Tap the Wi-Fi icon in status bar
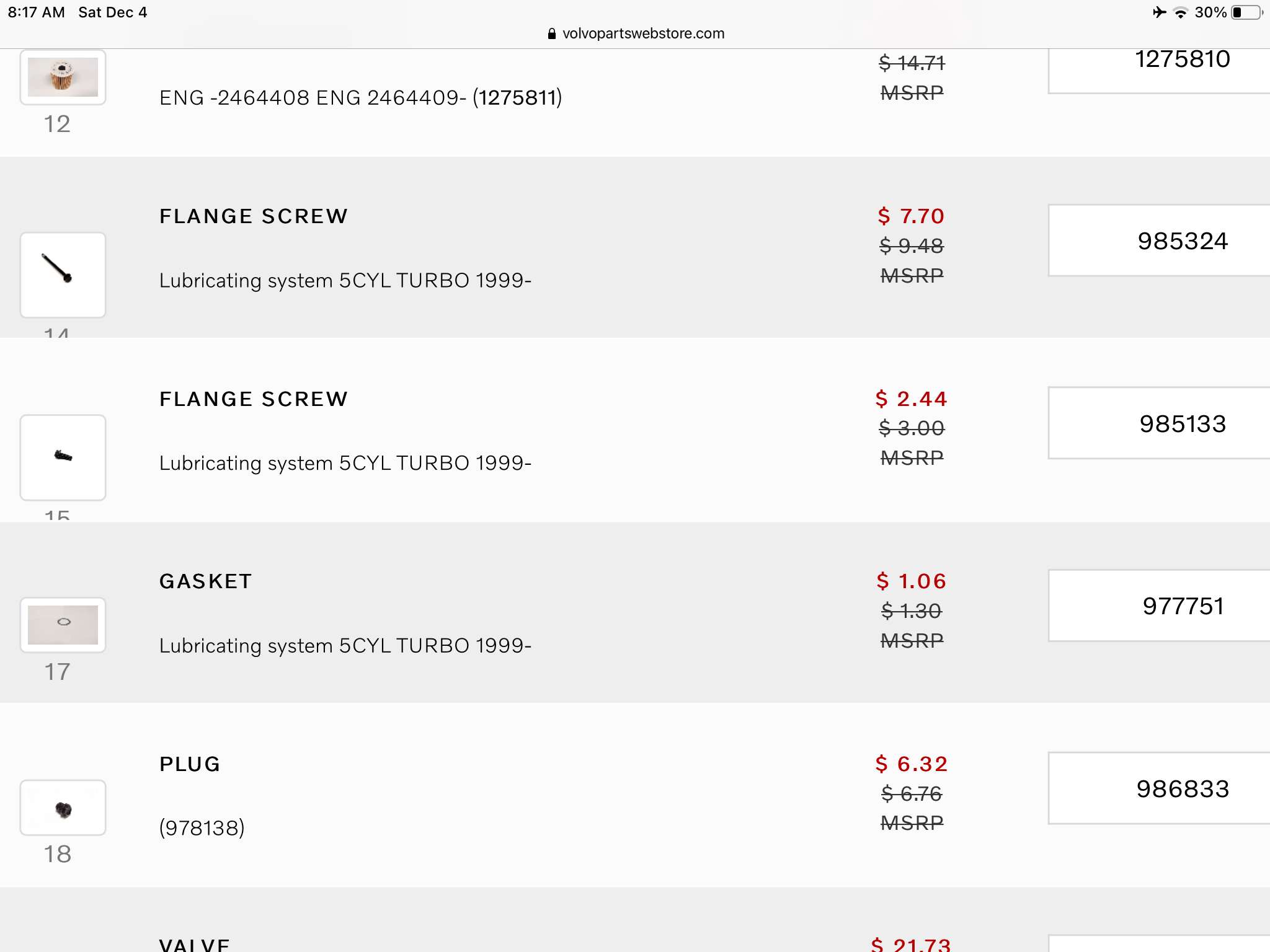This screenshot has height=952, width=1270. tap(1181, 12)
